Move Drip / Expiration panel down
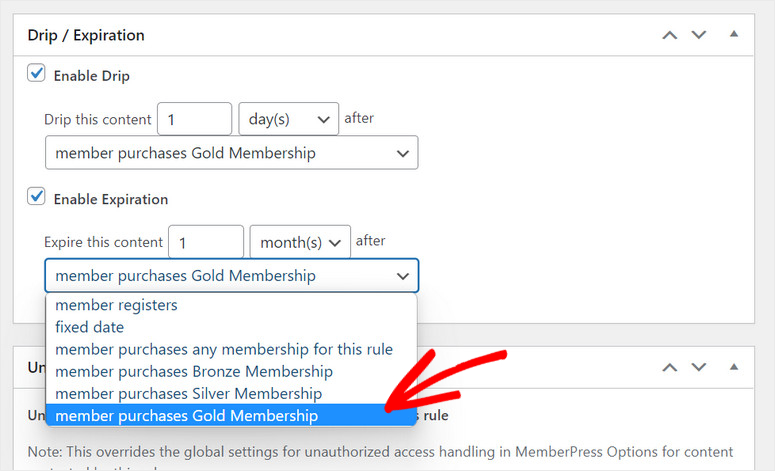The width and height of the screenshot is (775, 471). point(698,35)
